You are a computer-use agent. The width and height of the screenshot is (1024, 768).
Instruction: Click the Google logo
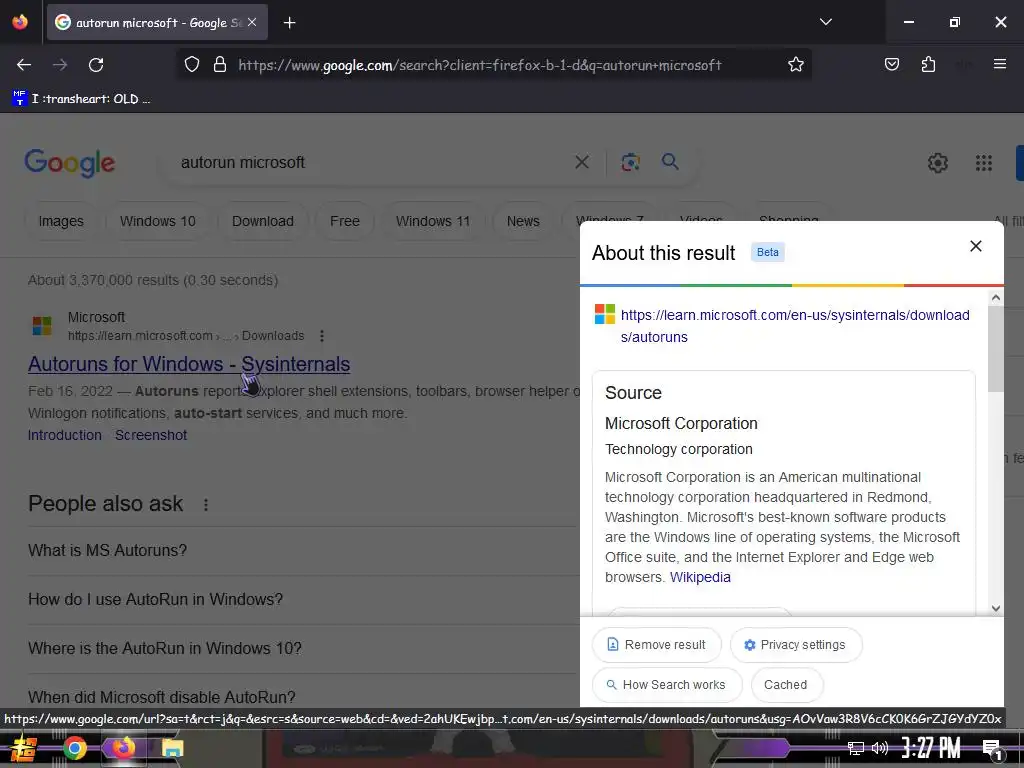pos(70,163)
